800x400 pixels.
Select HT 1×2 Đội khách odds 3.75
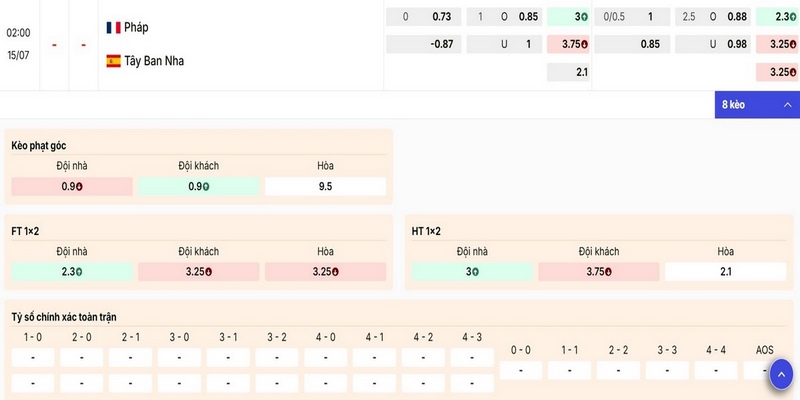(599, 272)
